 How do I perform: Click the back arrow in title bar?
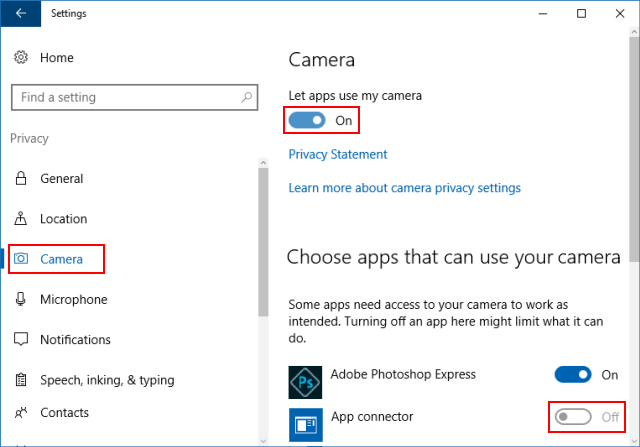pyautogui.click(x=21, y=14)
